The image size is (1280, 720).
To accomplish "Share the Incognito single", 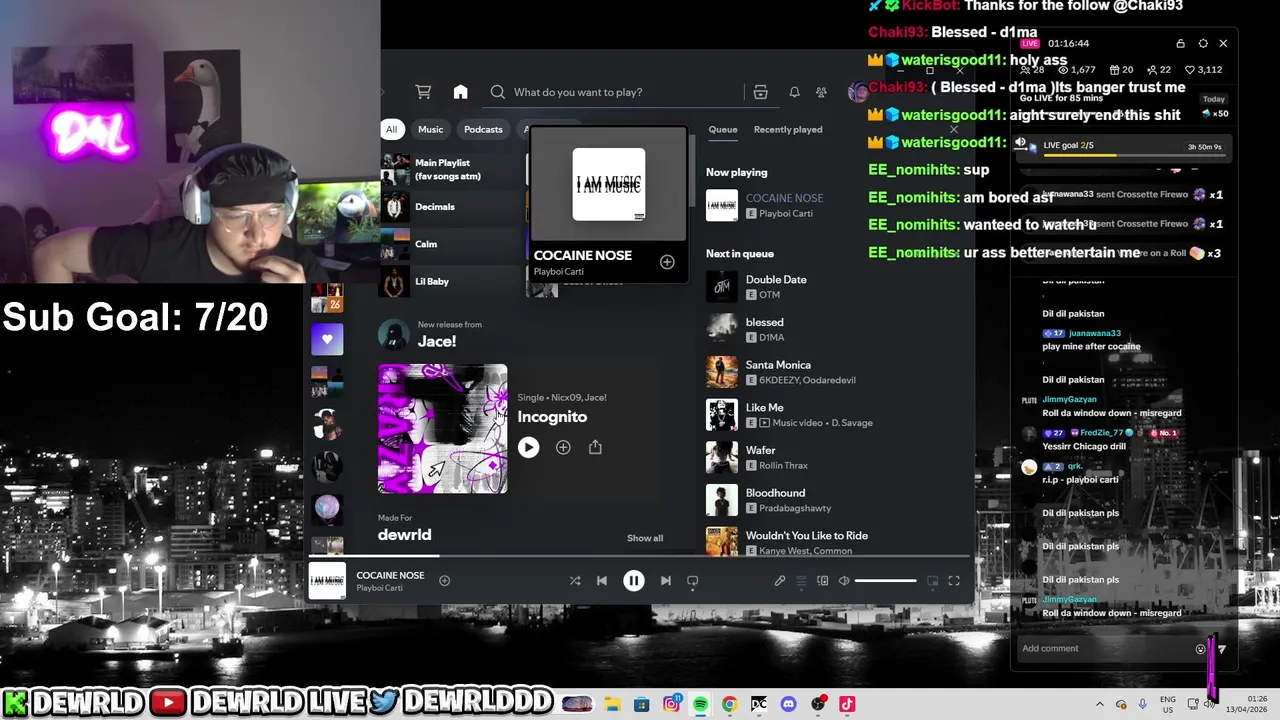I will pyautogui.click(x=595, y=448).
